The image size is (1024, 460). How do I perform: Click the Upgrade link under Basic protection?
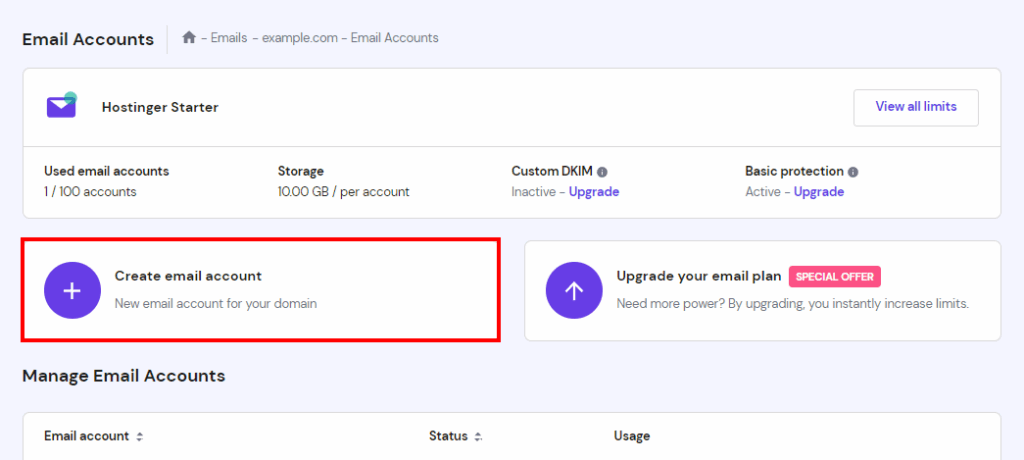point(819,192)
